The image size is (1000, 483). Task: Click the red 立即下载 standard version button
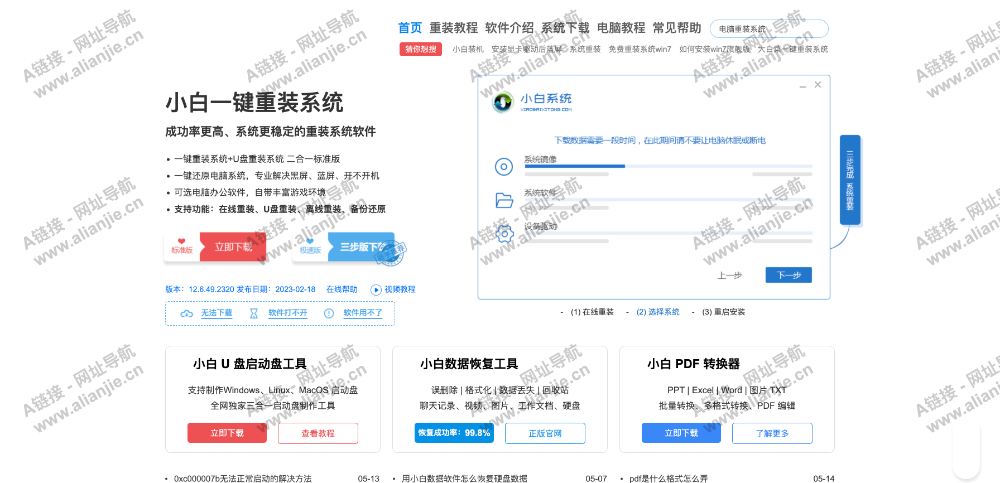233,247
